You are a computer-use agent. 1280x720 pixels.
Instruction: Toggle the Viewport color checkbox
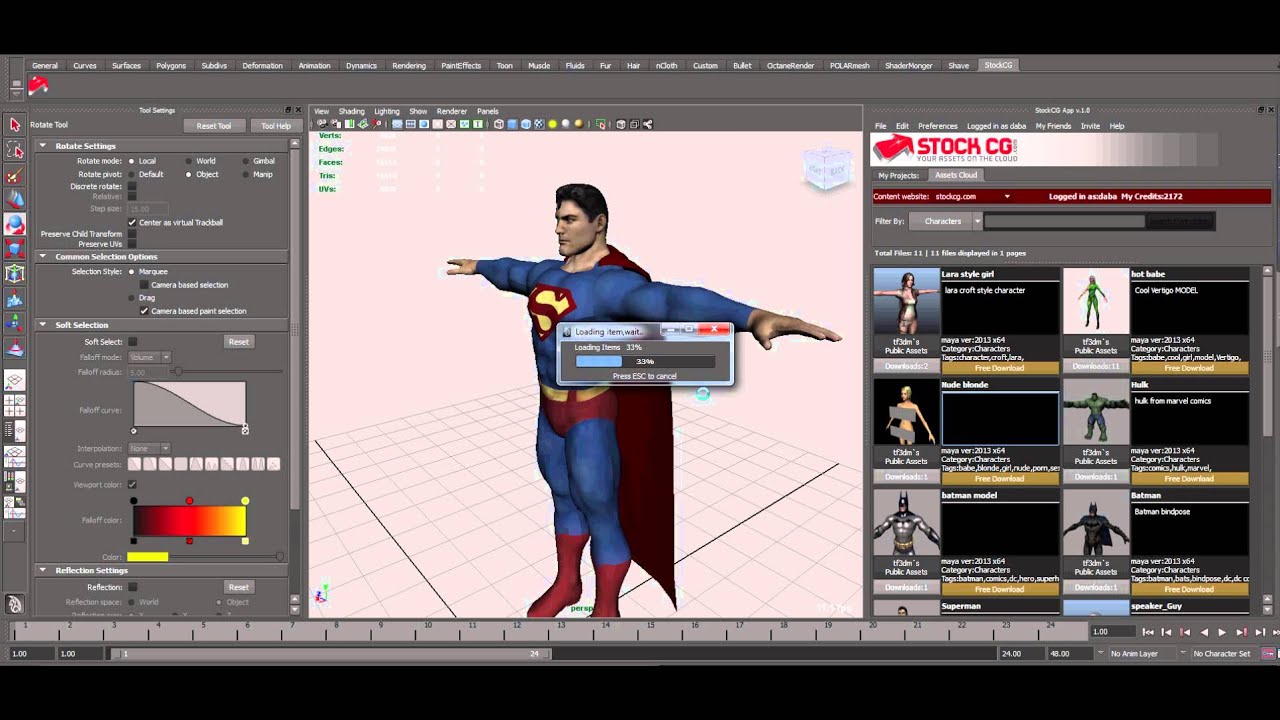132,485
